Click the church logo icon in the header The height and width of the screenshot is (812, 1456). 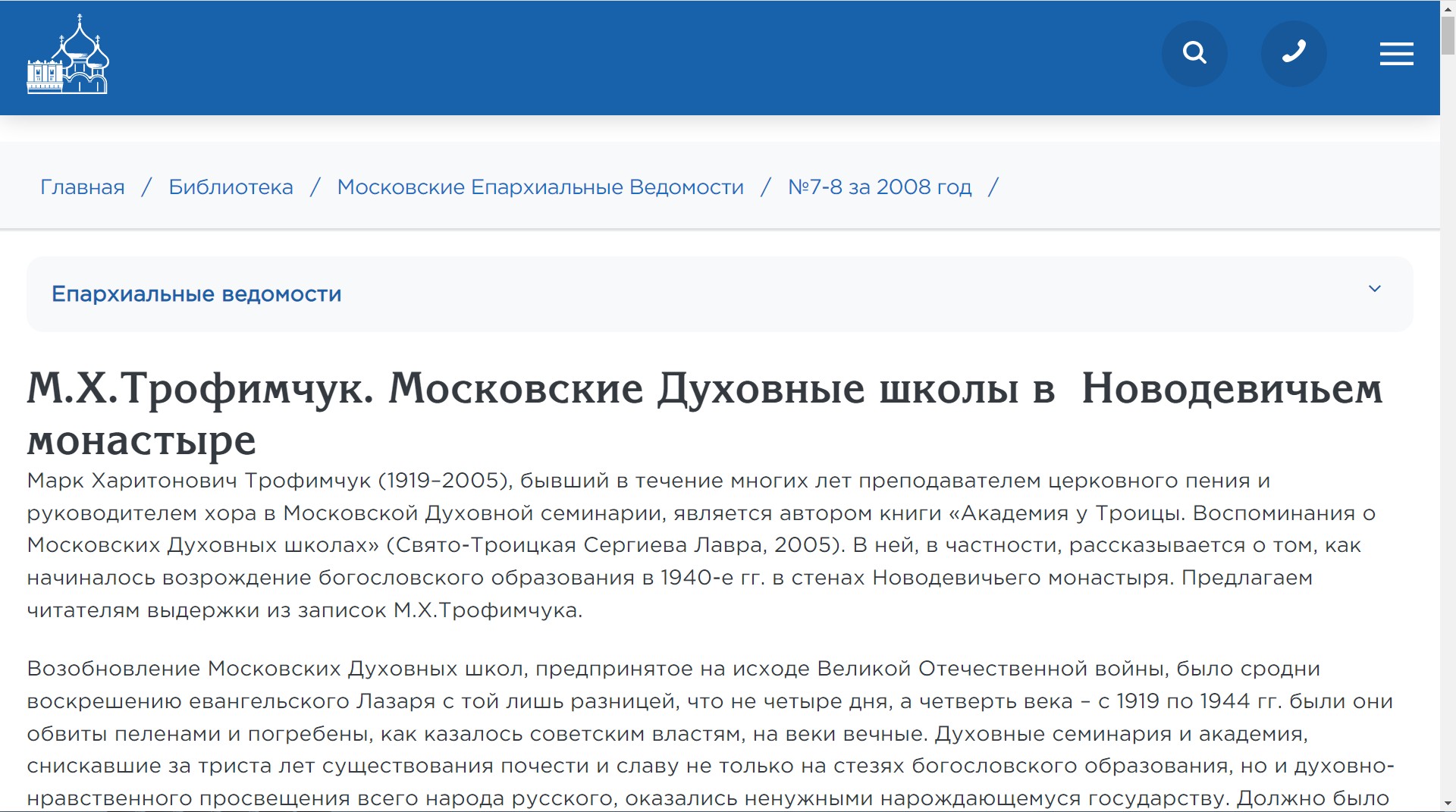[67, 54]
